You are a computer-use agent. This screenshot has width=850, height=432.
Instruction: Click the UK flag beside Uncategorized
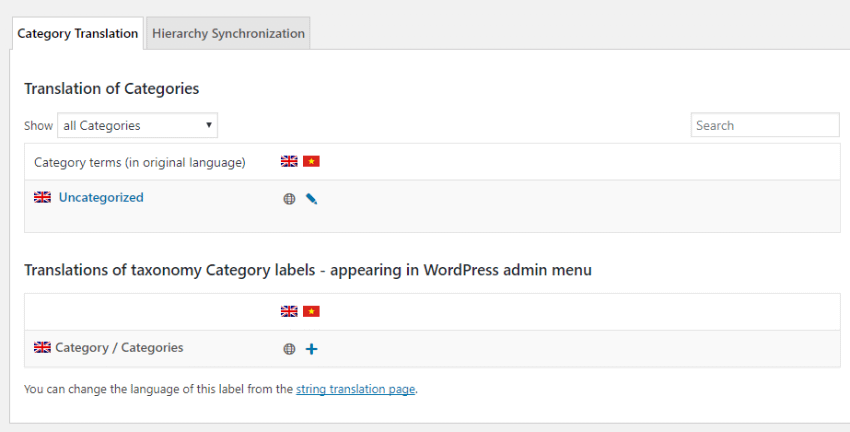(42, 197)
